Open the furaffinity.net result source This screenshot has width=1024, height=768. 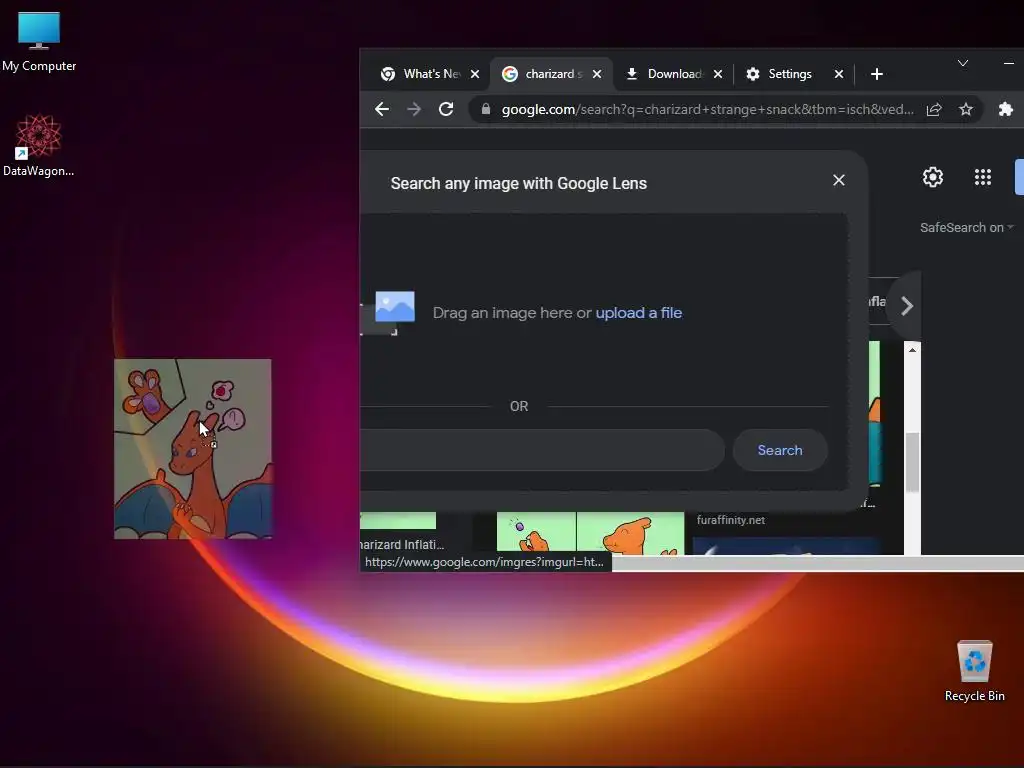tap(730, 520)
